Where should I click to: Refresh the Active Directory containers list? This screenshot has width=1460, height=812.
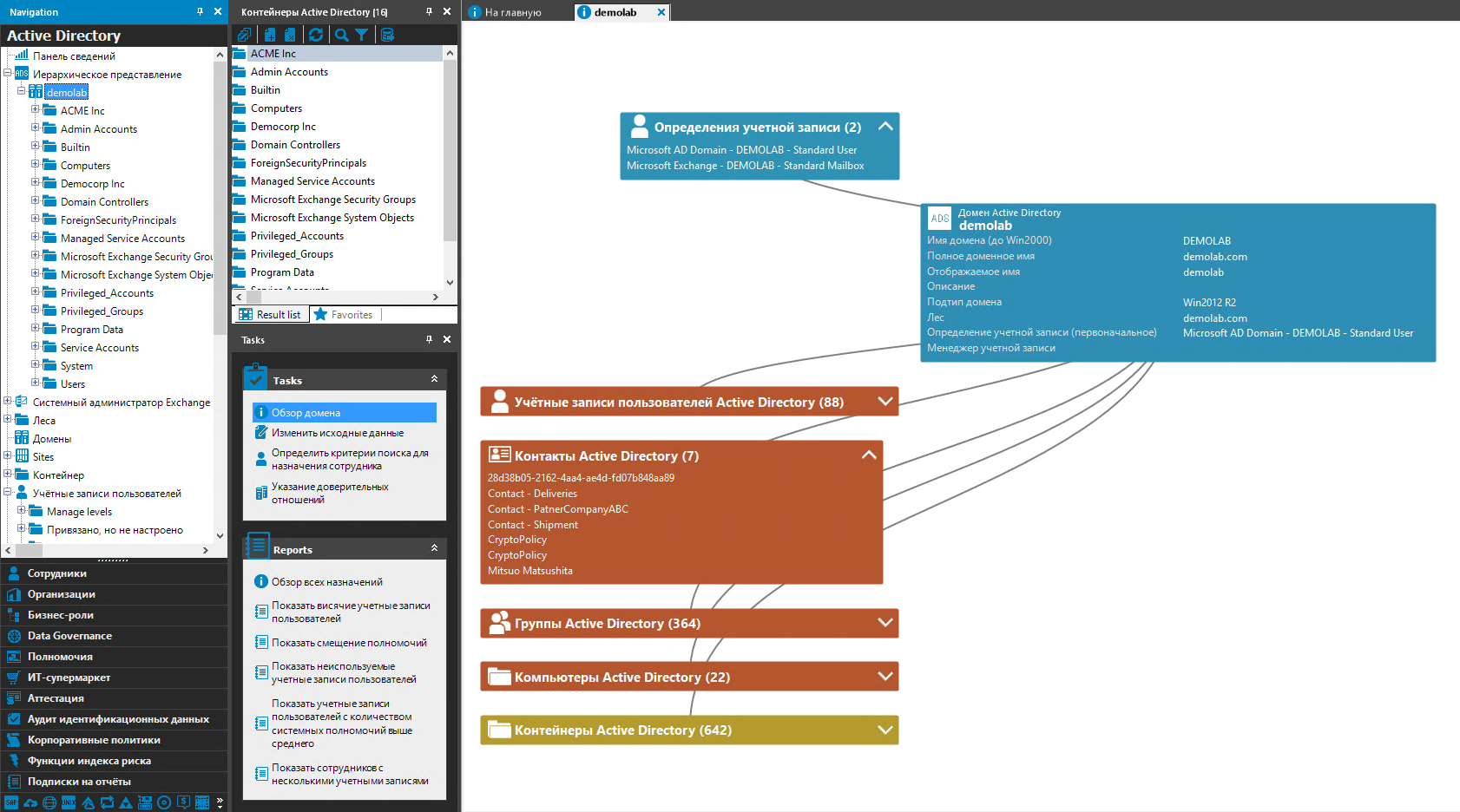pos(316,35)
